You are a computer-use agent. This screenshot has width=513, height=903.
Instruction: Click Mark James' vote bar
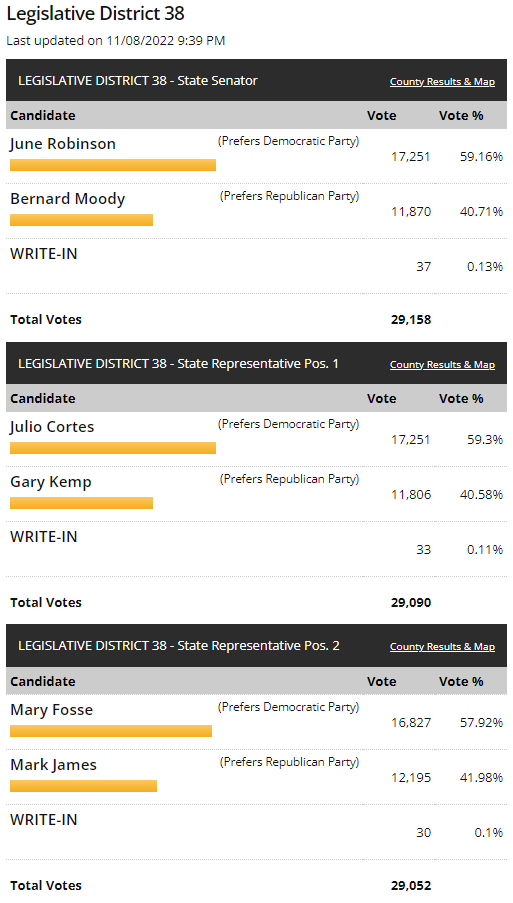pyautogui.click(x=83, y=786)
